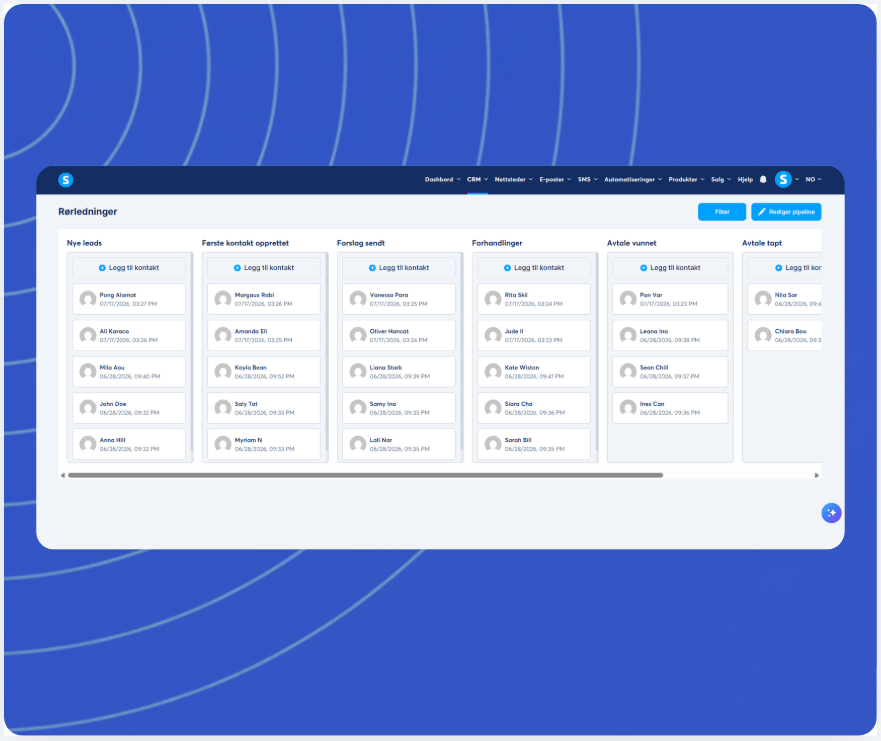The height and width of the screenshot is (741, 881).
Task: Click Mila Aou's avatar icon
Action: [88, 371]
